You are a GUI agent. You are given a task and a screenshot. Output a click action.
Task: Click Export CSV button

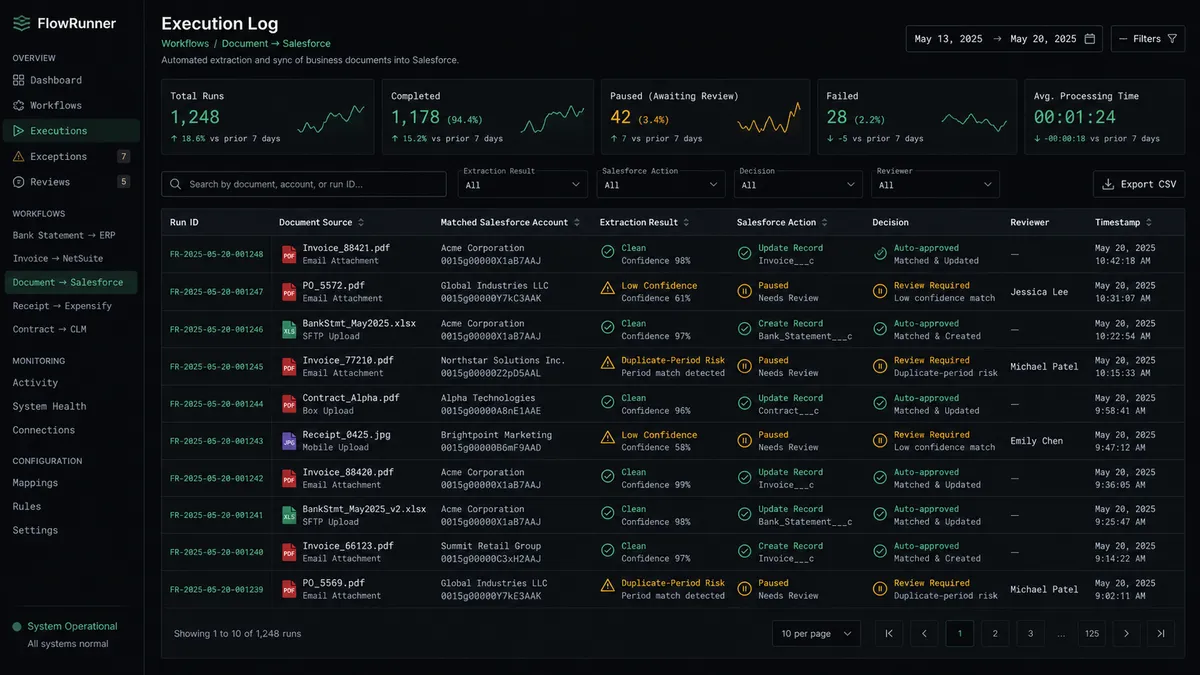[x=1139, y=184]
